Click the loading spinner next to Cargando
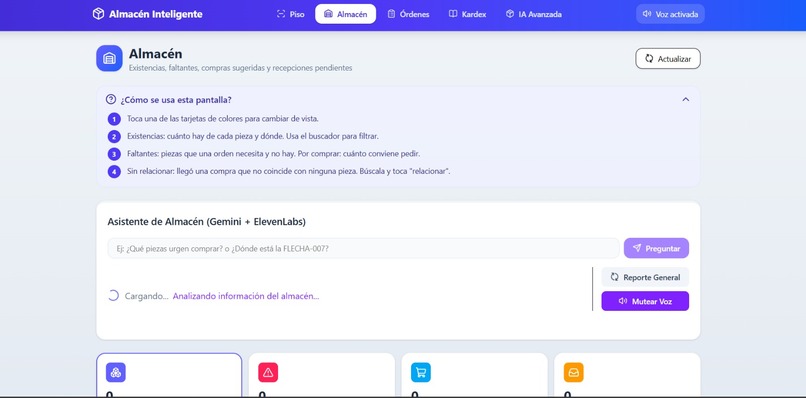 pos(113,296)
